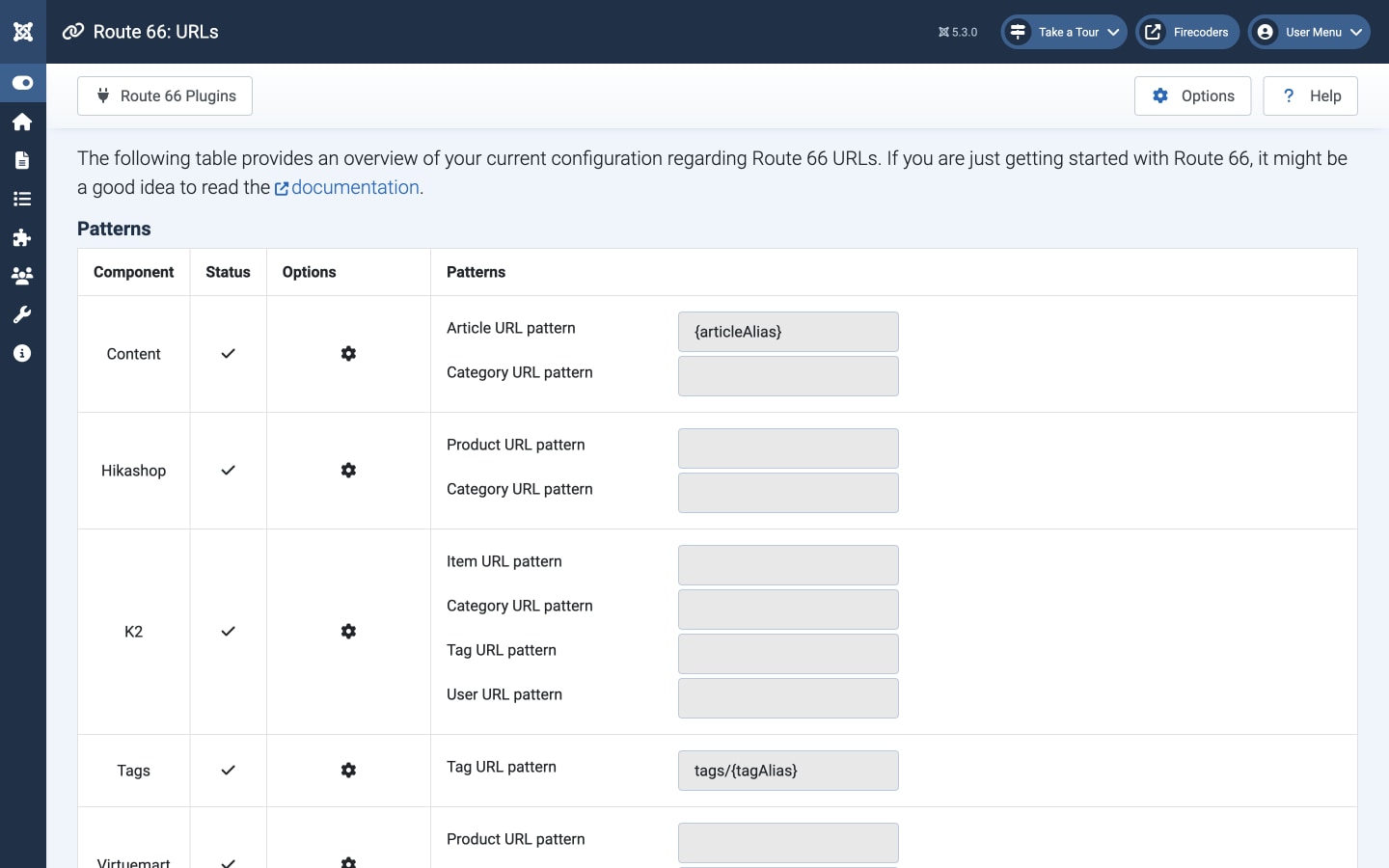This screenshot has width=1389, height=868.
Task: Focus the Hikashop Category URL pattern field
Action: pyautogui.click(x=788, y=493)
